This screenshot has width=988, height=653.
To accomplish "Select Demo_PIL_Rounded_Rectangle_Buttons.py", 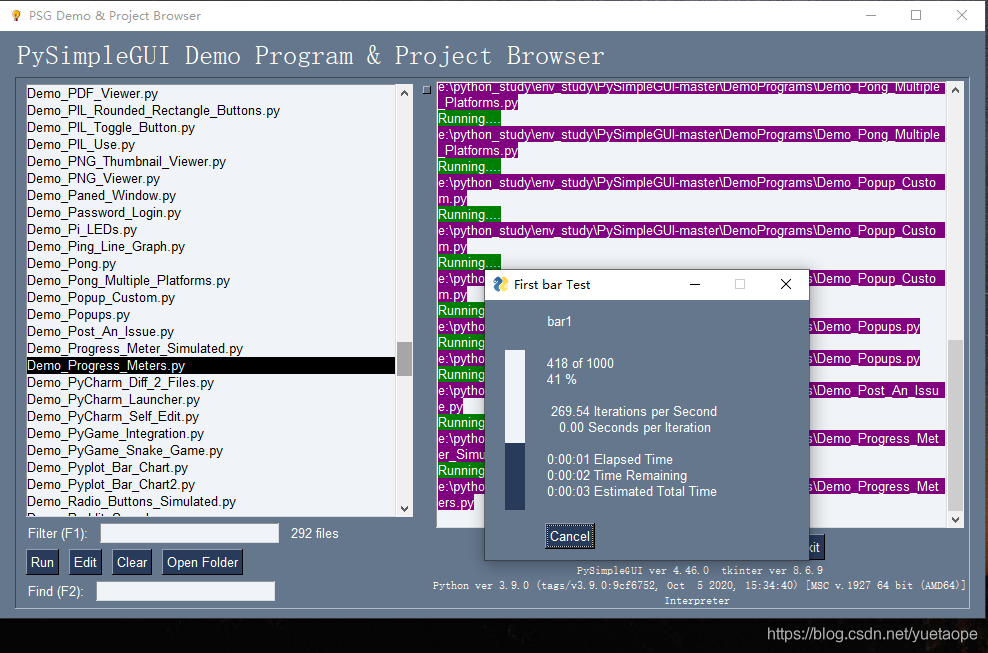I will pyautogui.click(x=210, y=110).
